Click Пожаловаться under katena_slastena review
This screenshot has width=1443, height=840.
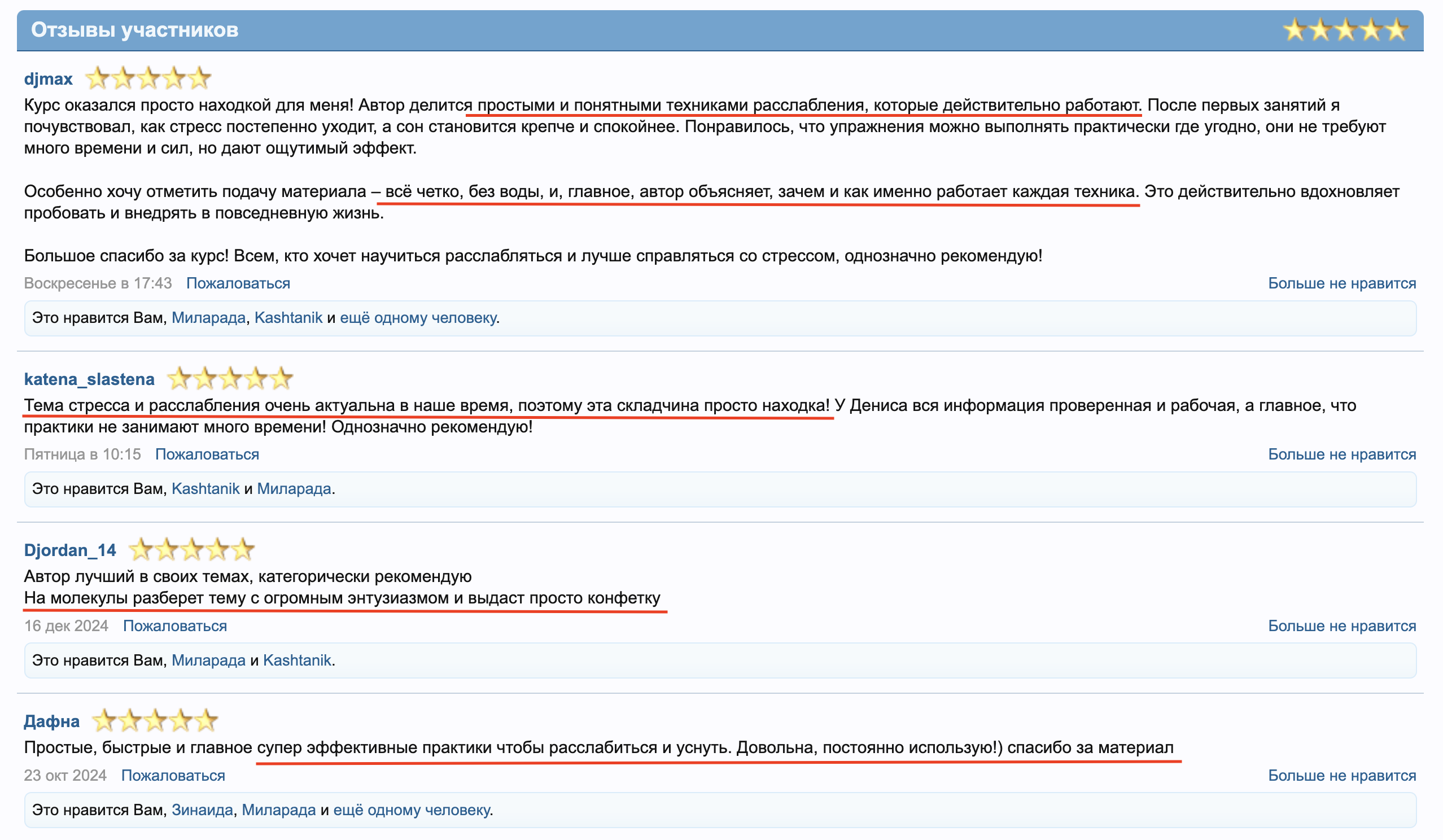click(x=207, y=454)
